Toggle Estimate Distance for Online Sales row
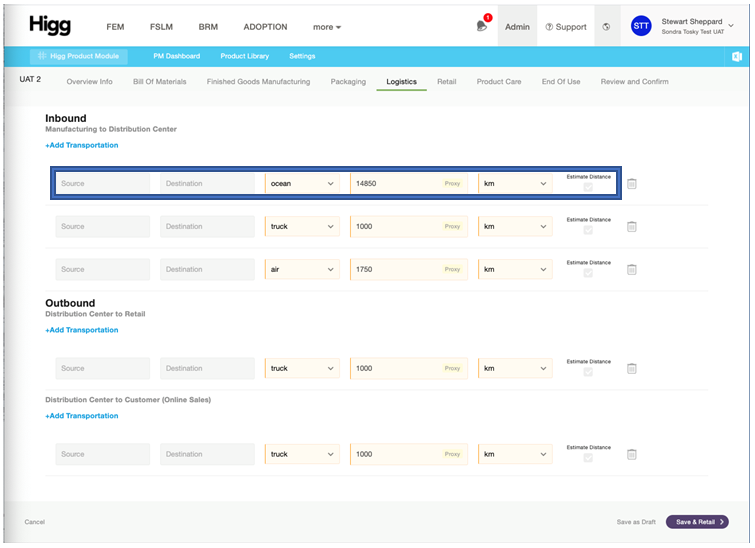The image size is (755, 548). point(588,457)
